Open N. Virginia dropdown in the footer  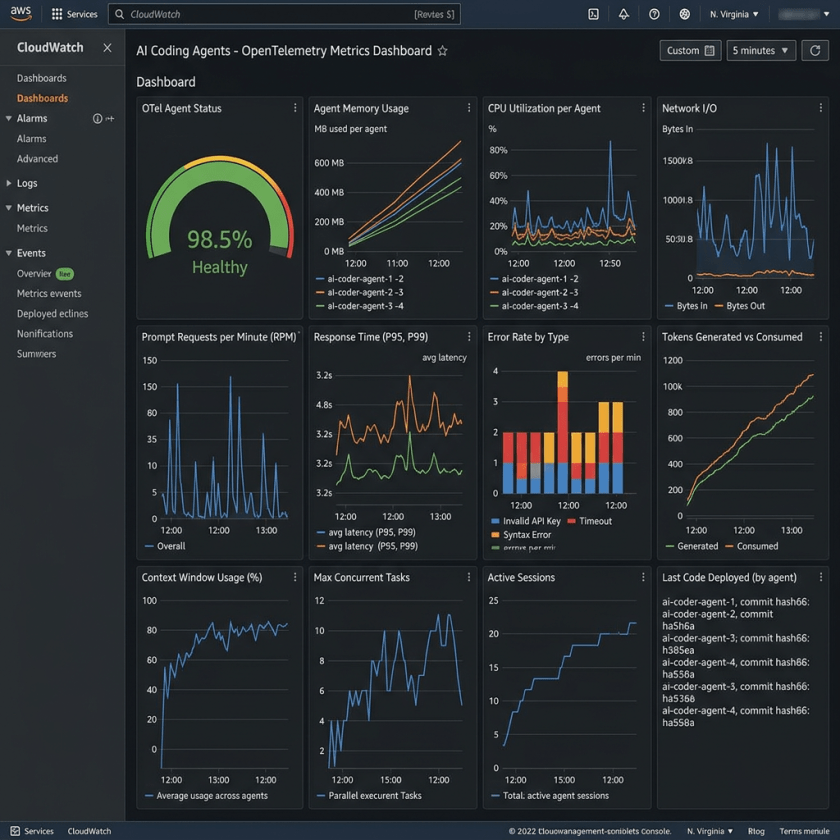click(710, 831)
